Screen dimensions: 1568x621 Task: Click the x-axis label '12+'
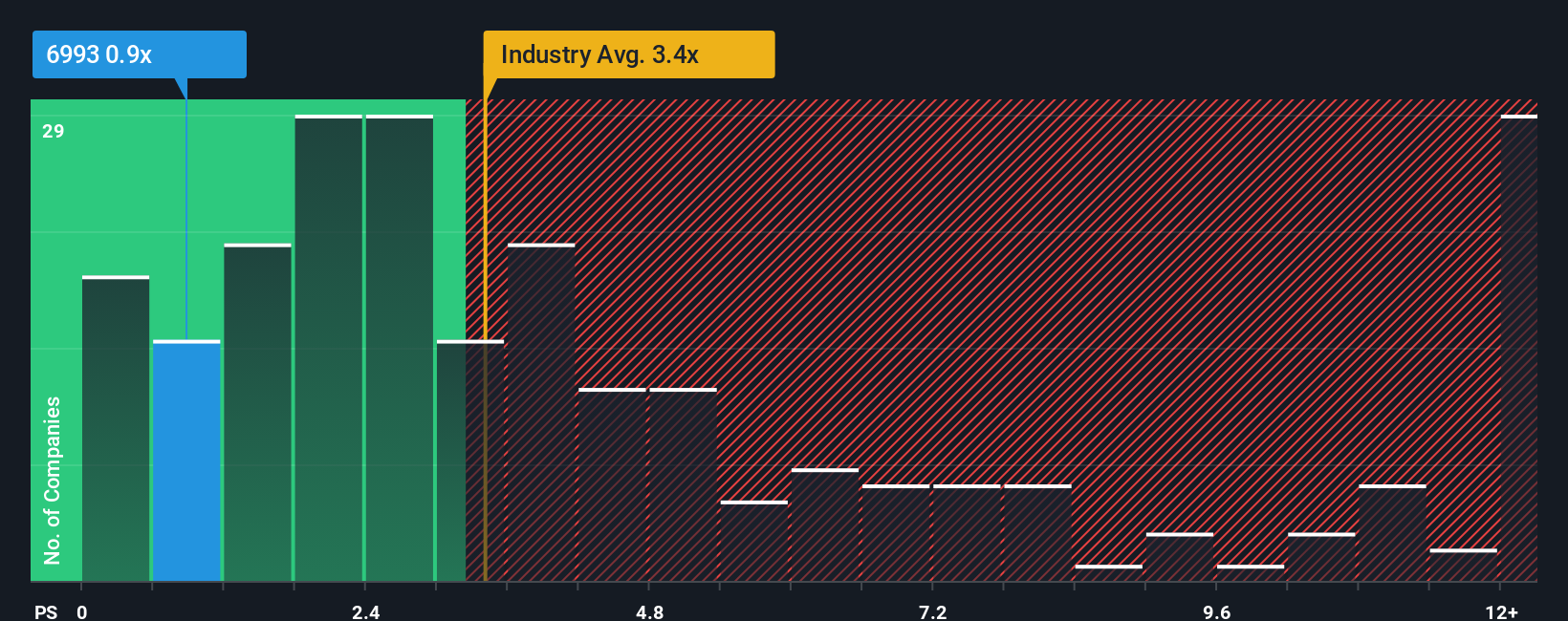[1501, 611]
